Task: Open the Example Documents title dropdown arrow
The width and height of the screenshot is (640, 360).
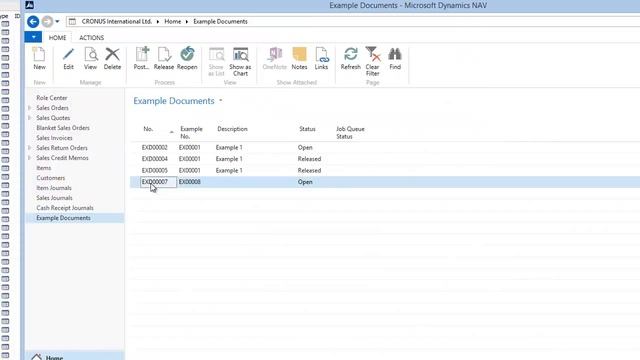Action: click(221, 100)
